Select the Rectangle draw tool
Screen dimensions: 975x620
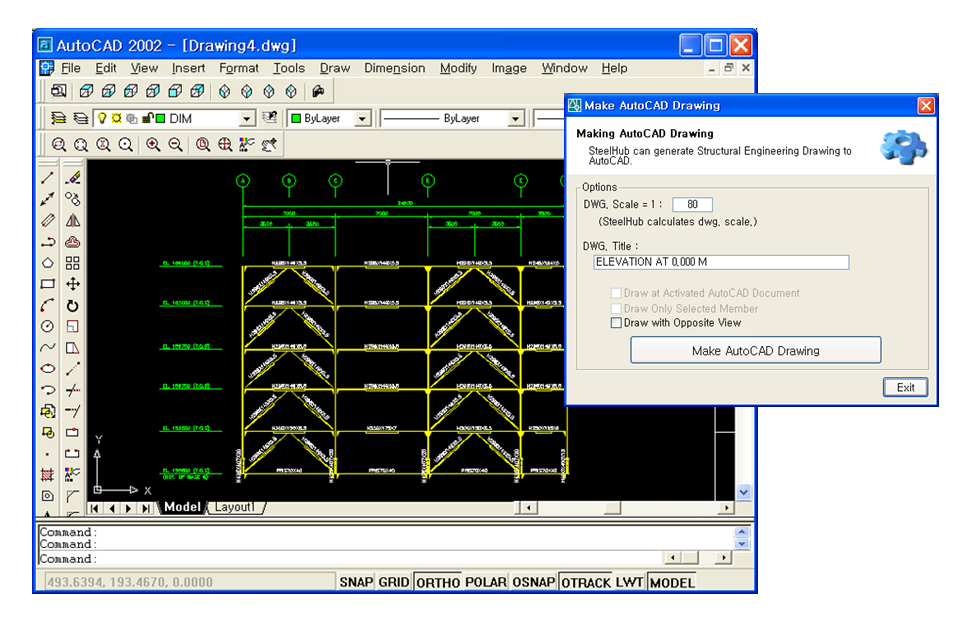[48, 284]
